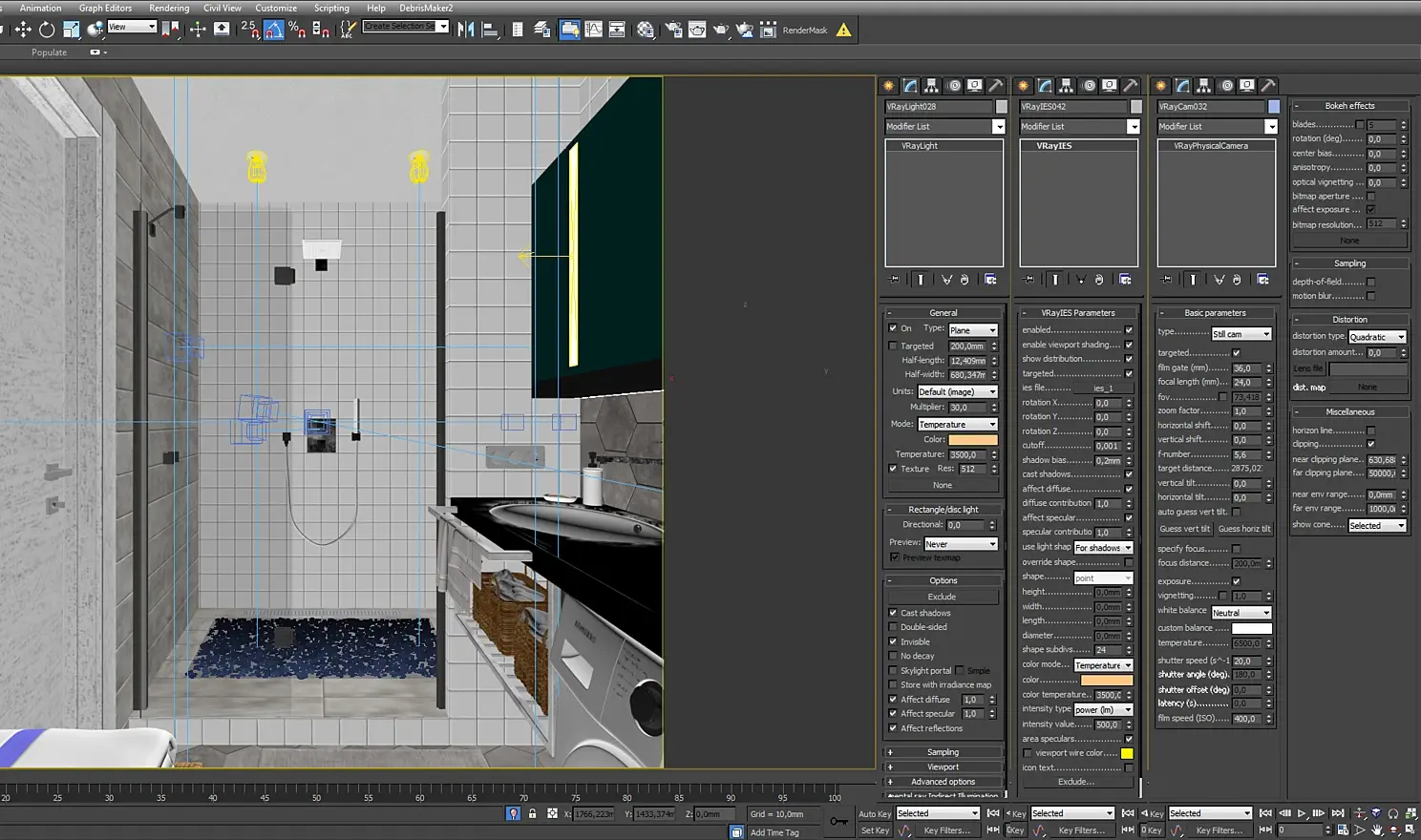The image size is (1421, 840).
Task: Toggle the Cast shadows checkbox
Action: 893,613
